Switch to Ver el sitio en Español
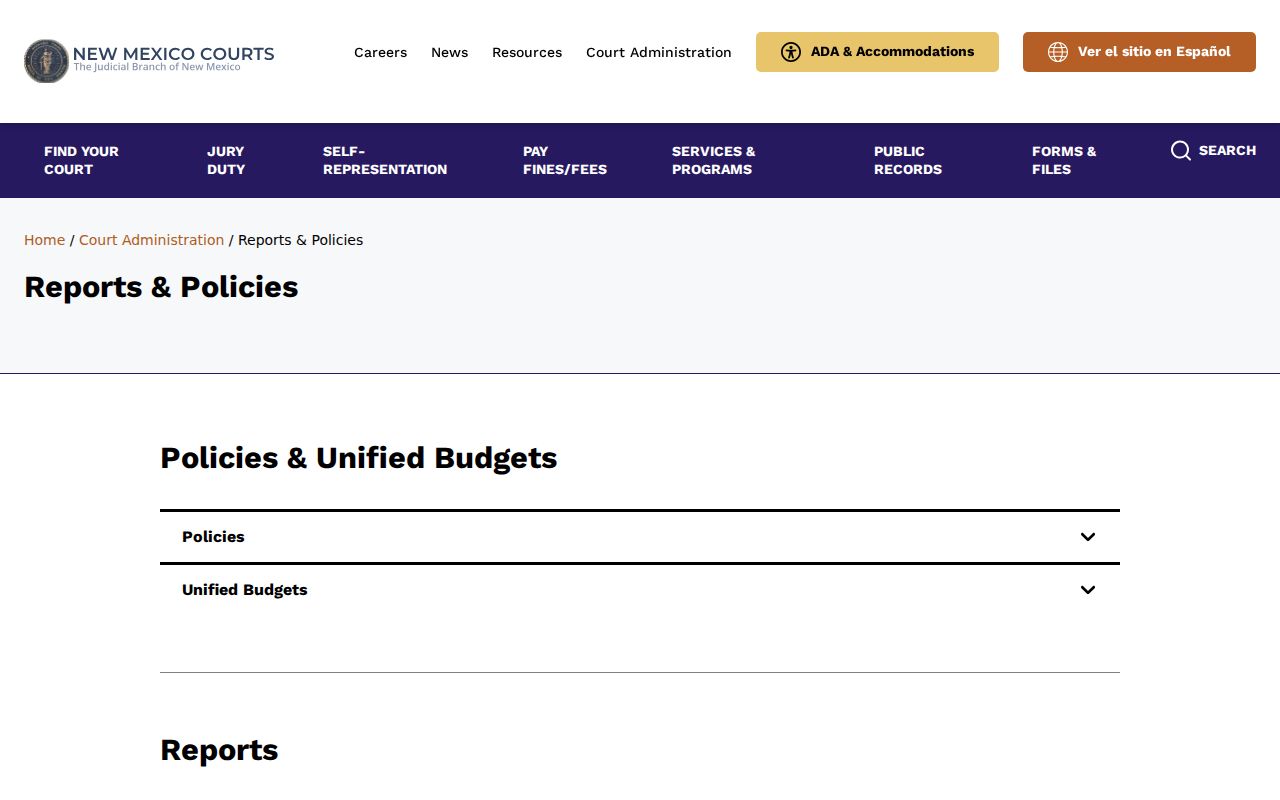The height and width of the screenshot is (800, 1280). (x=1139, y=52)
